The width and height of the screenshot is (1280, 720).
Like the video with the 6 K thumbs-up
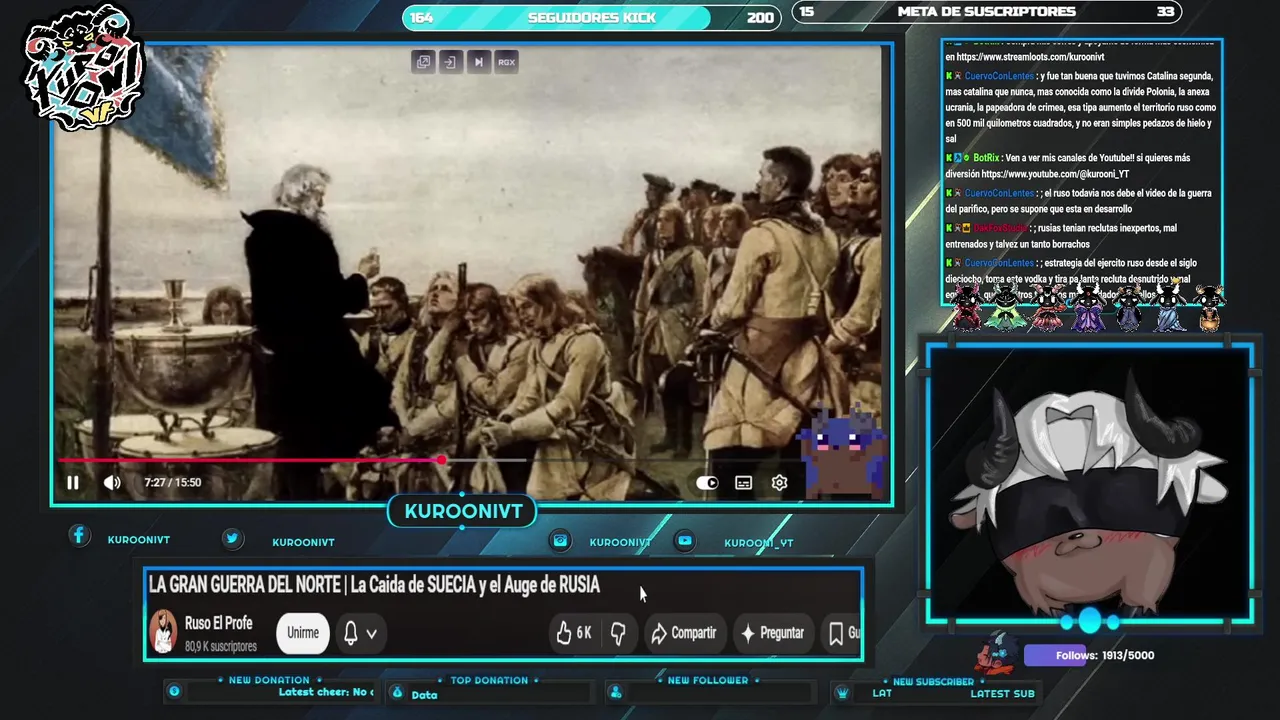(x=574, y=633)
